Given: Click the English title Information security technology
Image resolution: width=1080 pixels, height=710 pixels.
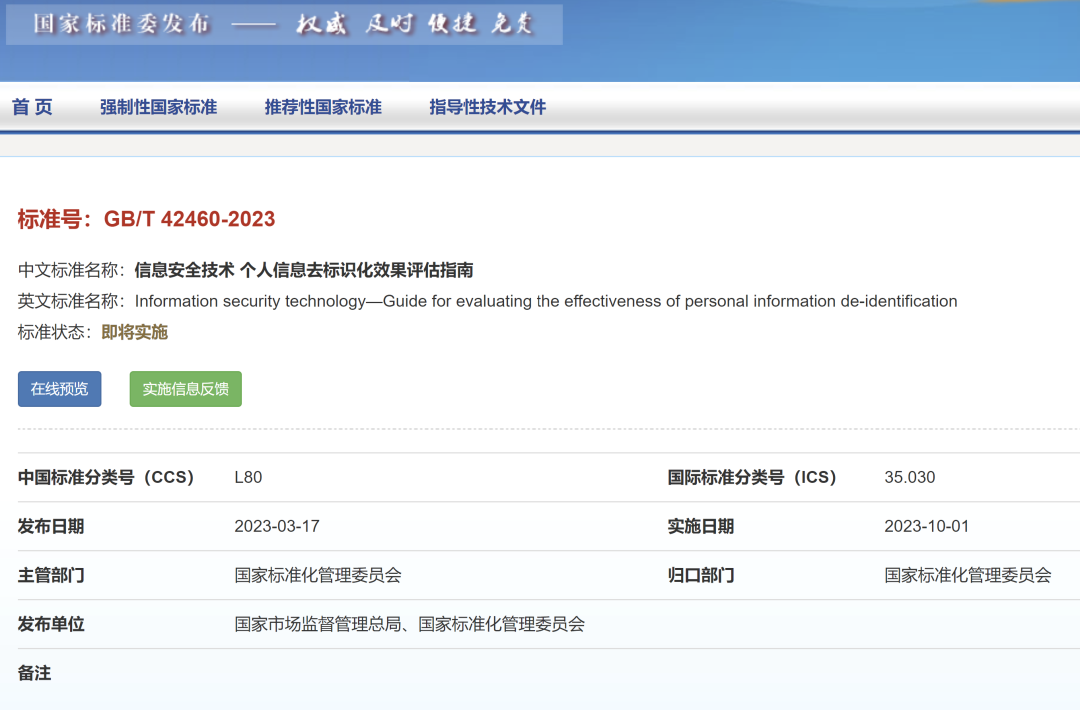Looking at the screenshot, I should pyautogui.click(x=546, y=301).
